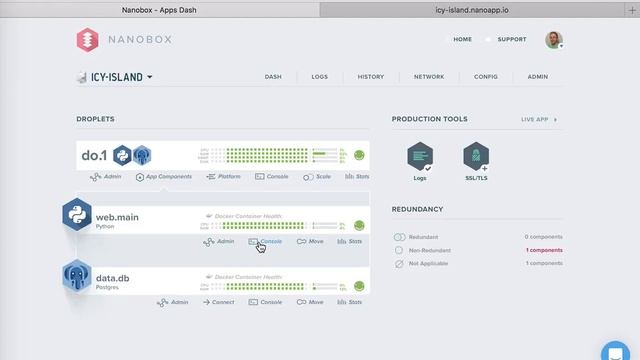Viewport: 640px width, 360px height.
Task: Go to HOME link
Action: coord(462,40)
